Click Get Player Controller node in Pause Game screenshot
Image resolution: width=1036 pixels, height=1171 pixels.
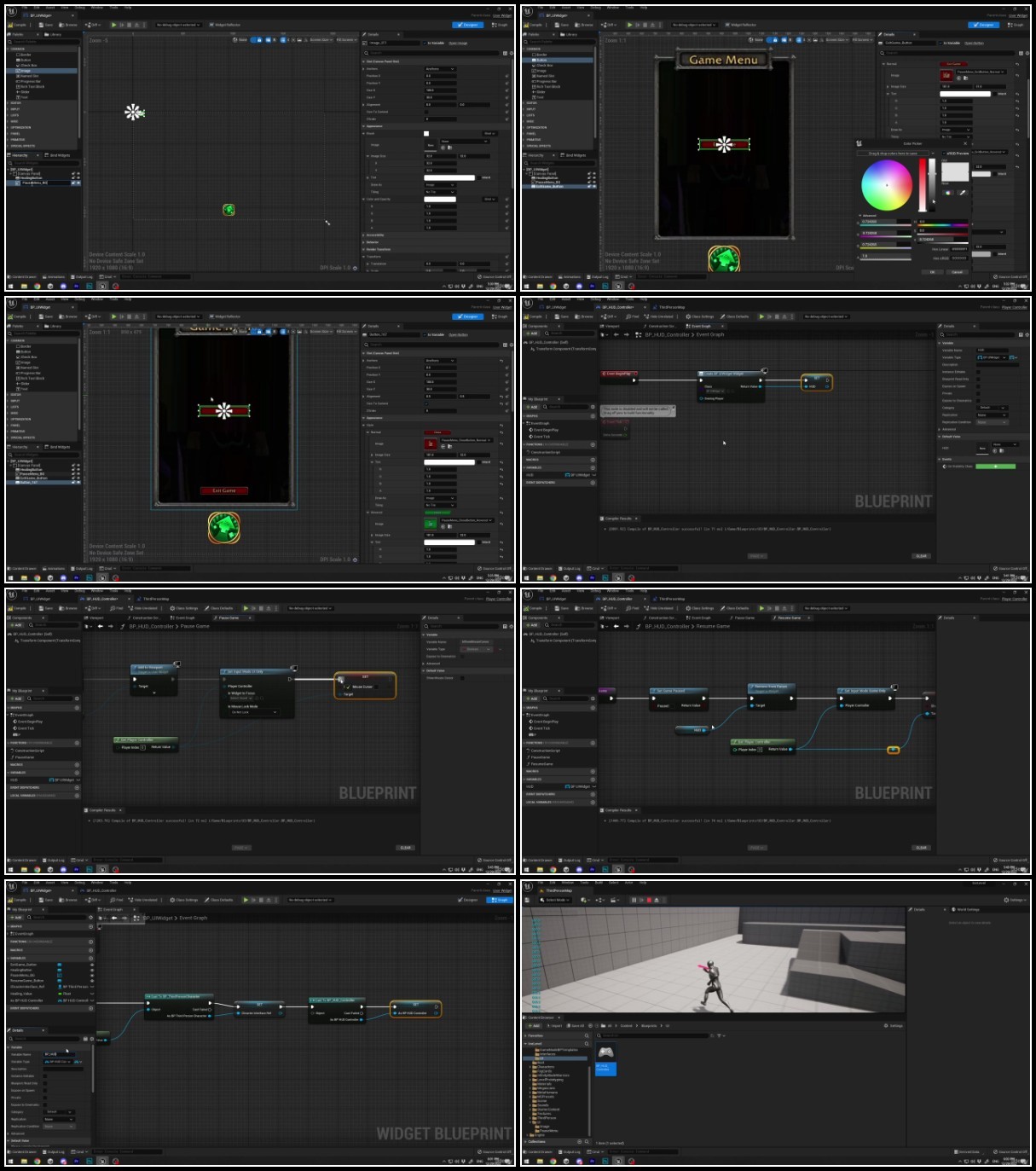pos(146,744)
